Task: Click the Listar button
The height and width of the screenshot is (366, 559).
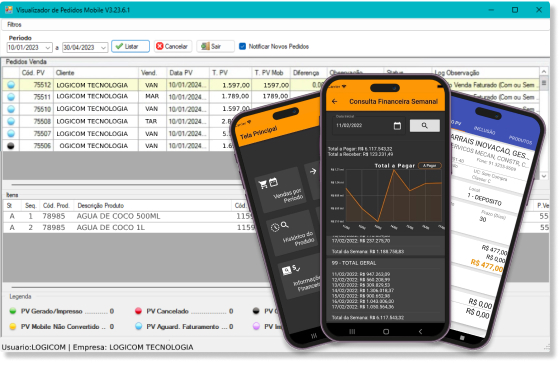Action: click(x=130, y=46)
